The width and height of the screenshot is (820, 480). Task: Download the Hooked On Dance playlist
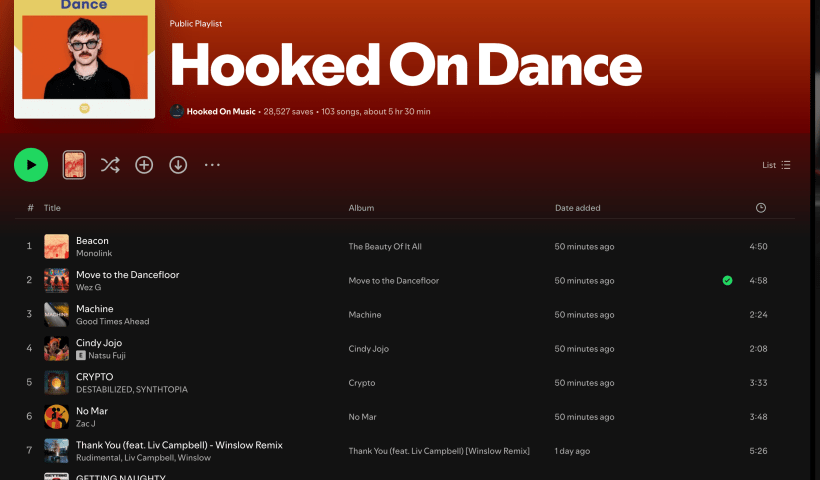click(178, 165)
